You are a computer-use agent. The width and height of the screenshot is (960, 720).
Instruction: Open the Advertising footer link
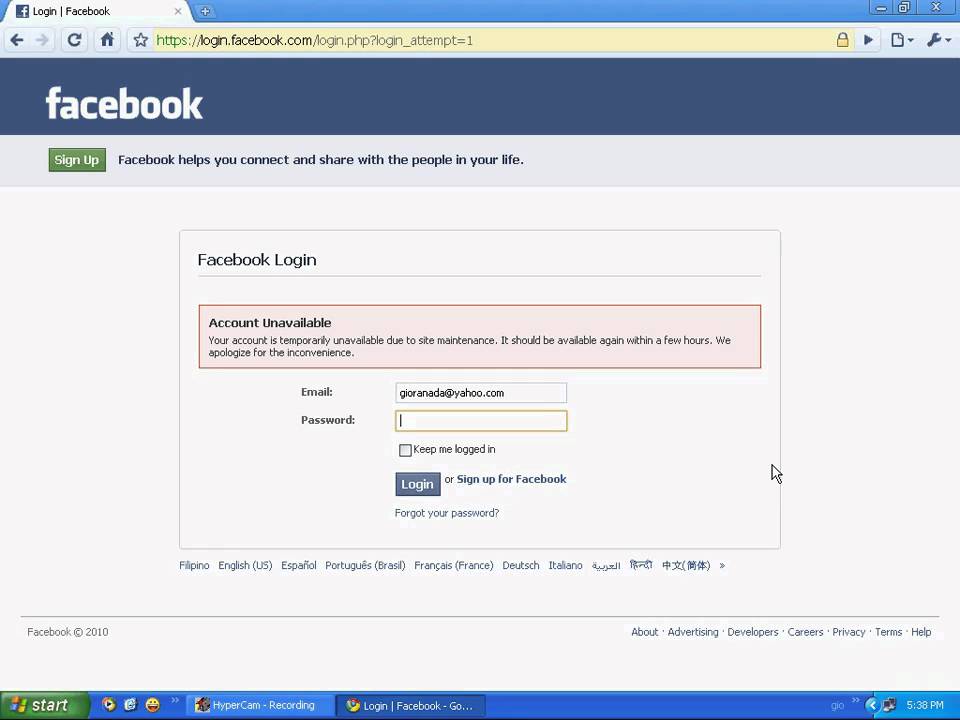click(x=693, y=632)
